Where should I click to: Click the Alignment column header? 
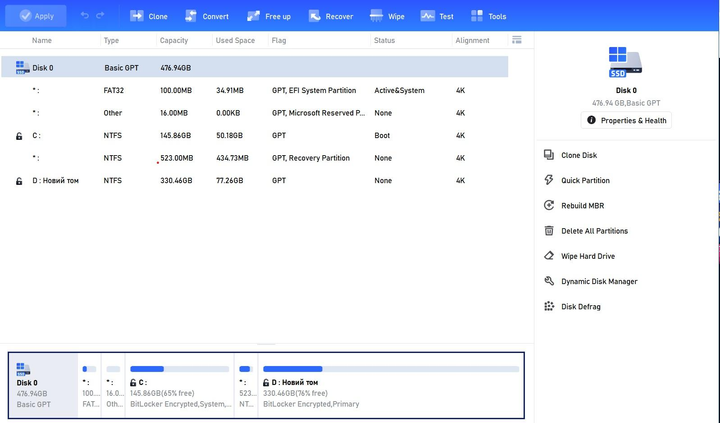tap(472, 40)
